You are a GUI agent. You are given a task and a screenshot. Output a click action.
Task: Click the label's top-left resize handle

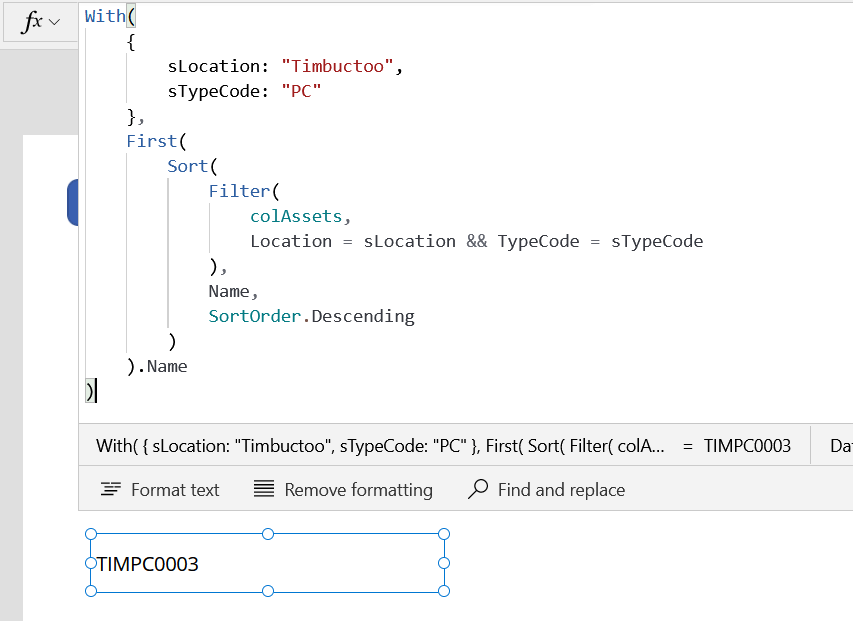(91, 534)
